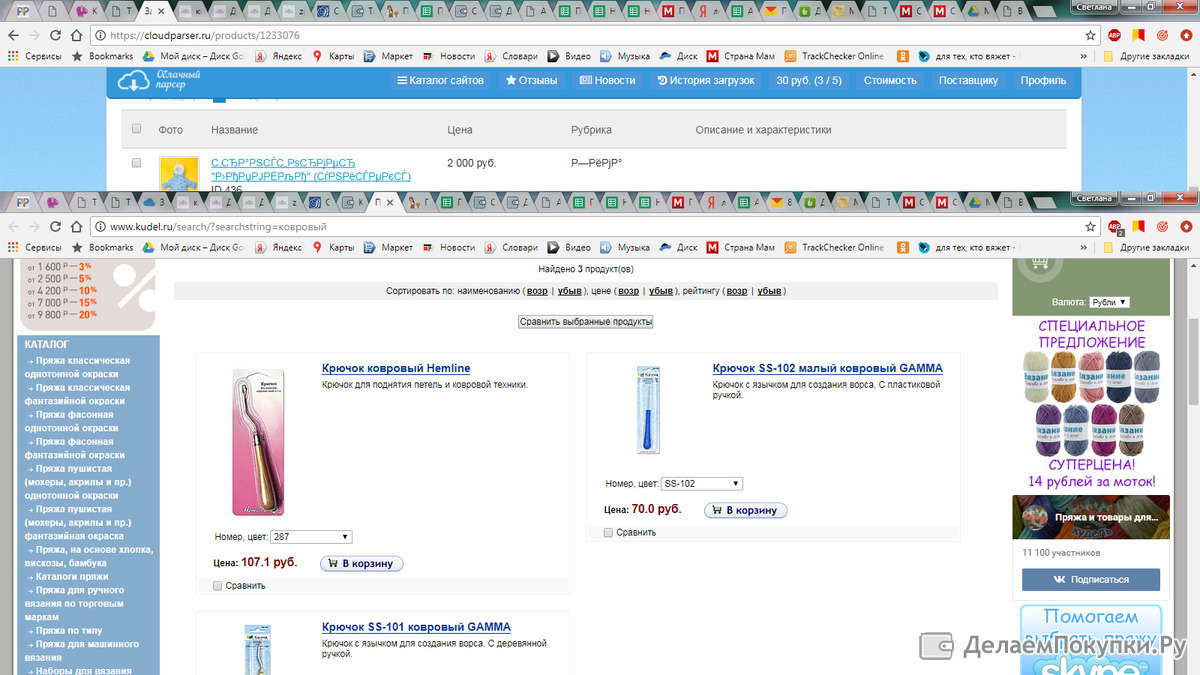The image size is (1200, 675).
Task: Open the Стоимость menu item
Action: [890, 80]
